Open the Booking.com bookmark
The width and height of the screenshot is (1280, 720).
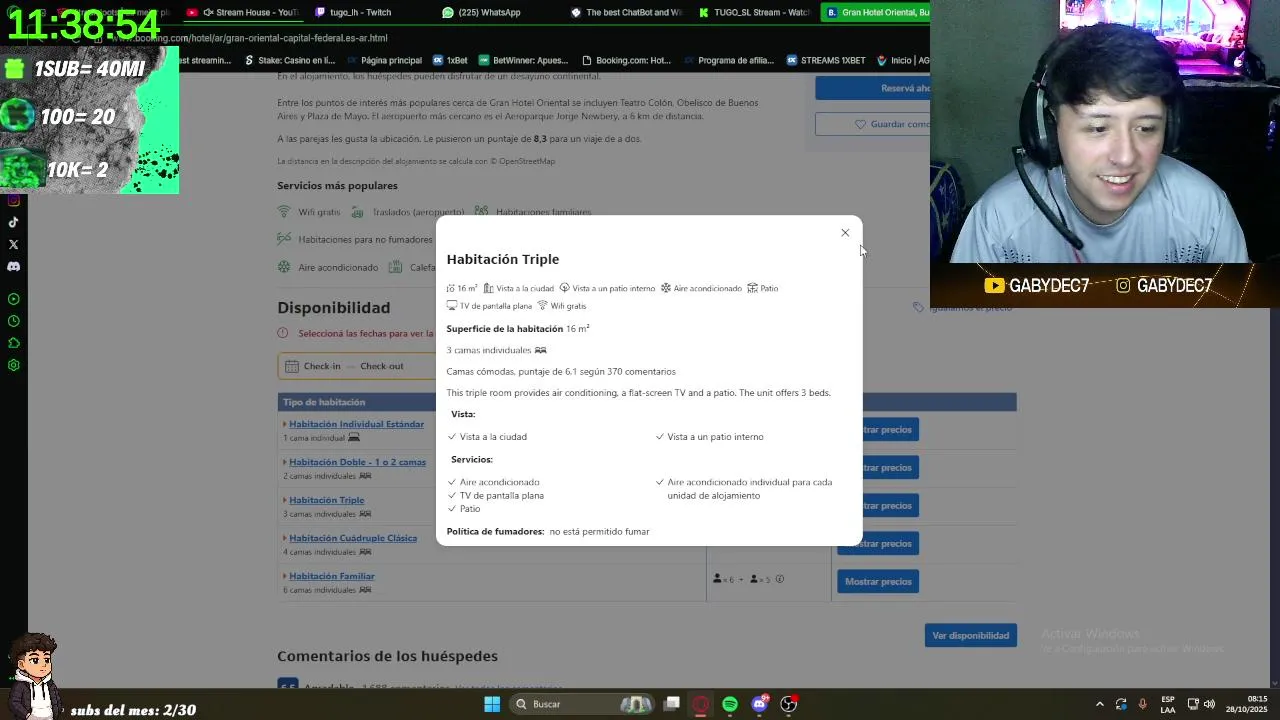[626, 60]
